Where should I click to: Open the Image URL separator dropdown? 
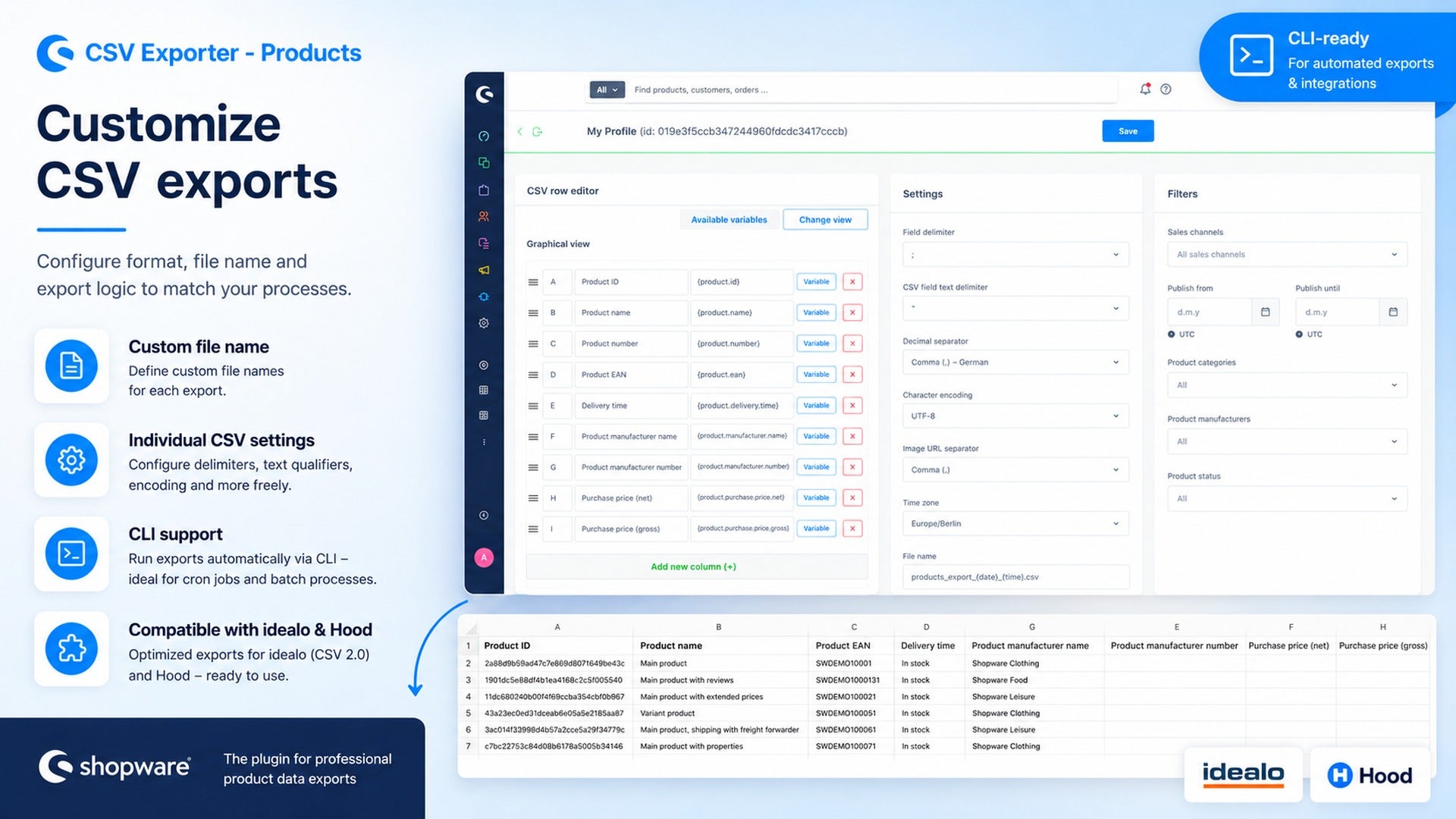tap(1015, 470)
